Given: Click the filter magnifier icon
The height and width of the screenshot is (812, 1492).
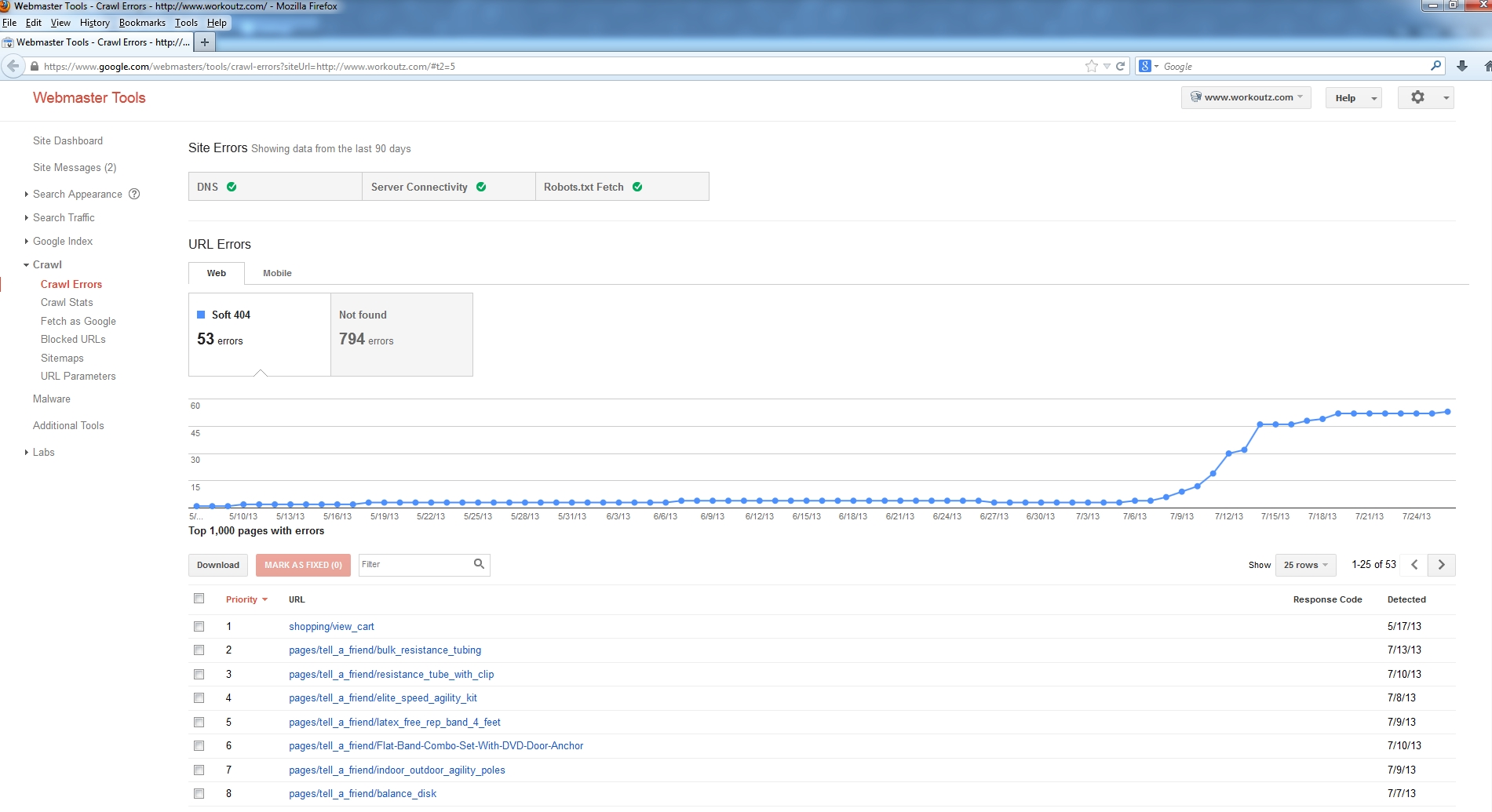Looking at the screenshot, I should click(479, 564).
